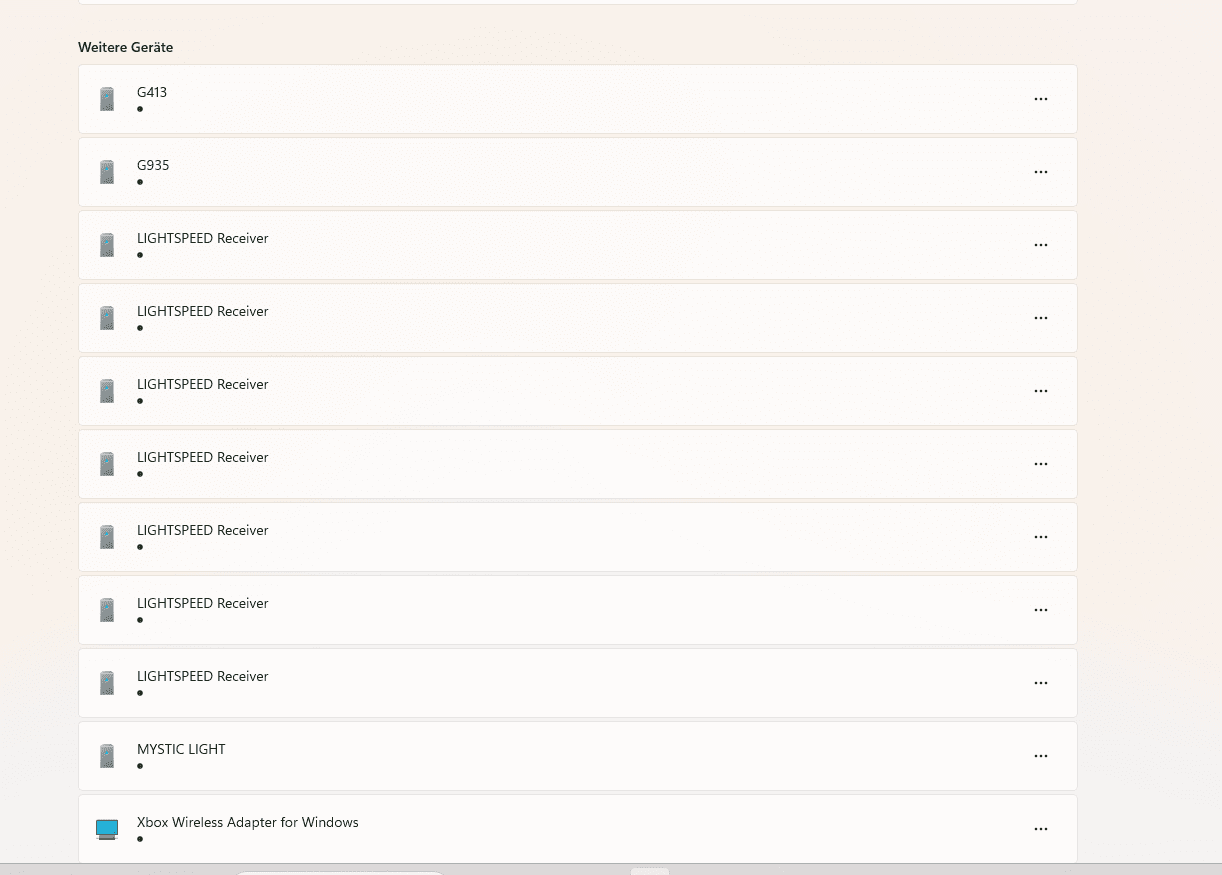1222x875 pixels.
Task: Click the MYSTIC LIGHT device icon
Action: [107, 756]
